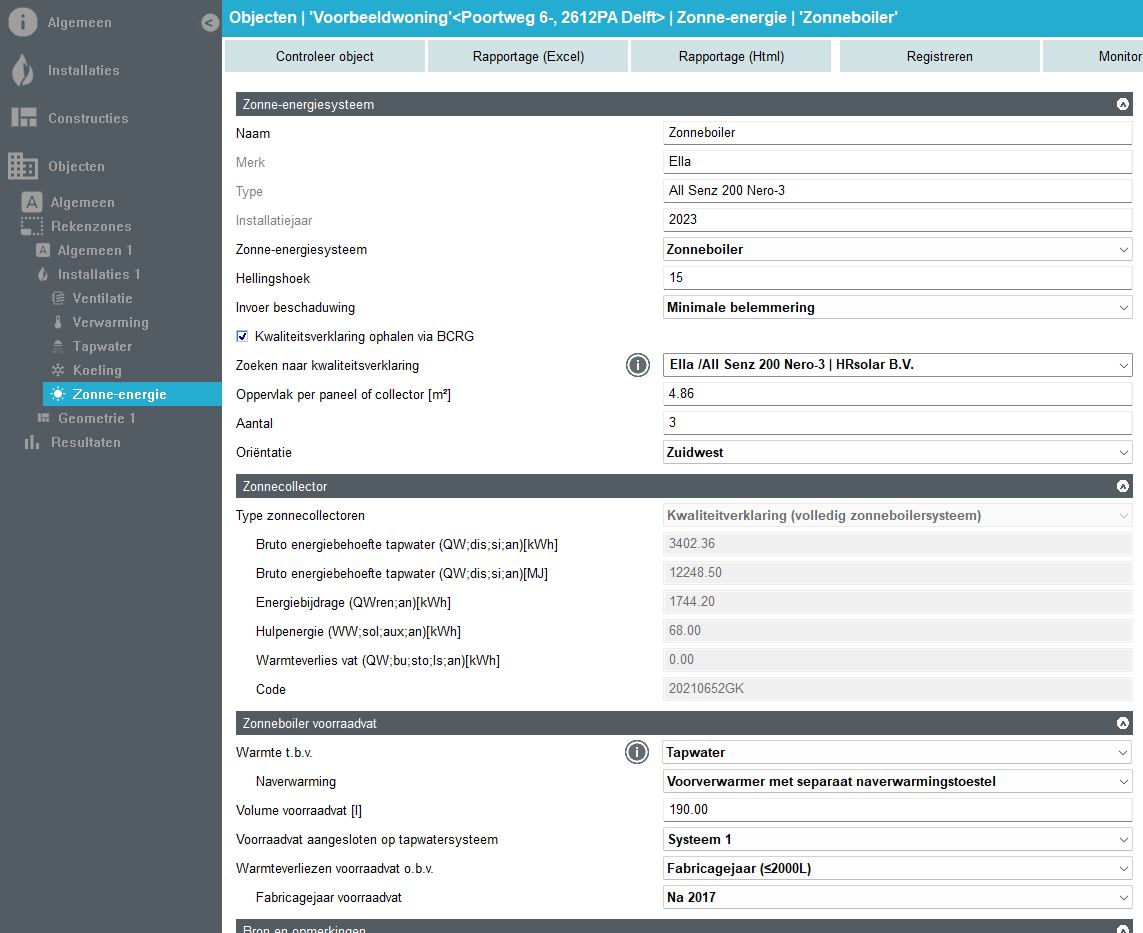Click the Energiebijdrage value 1744.20
This screenshot has height=933, width=1143.
click(x=692, y=601)
